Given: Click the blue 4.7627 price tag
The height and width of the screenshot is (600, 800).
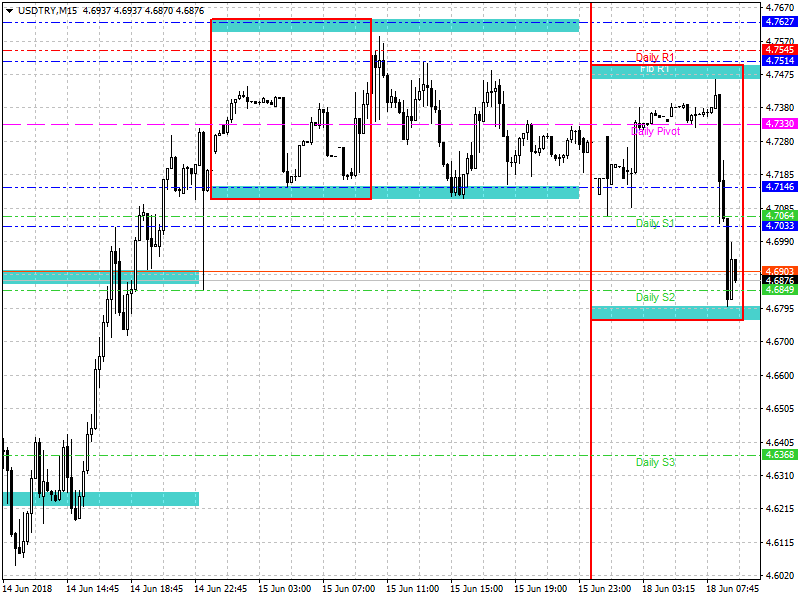Looking at the screenshot, I should click(779, 21).
